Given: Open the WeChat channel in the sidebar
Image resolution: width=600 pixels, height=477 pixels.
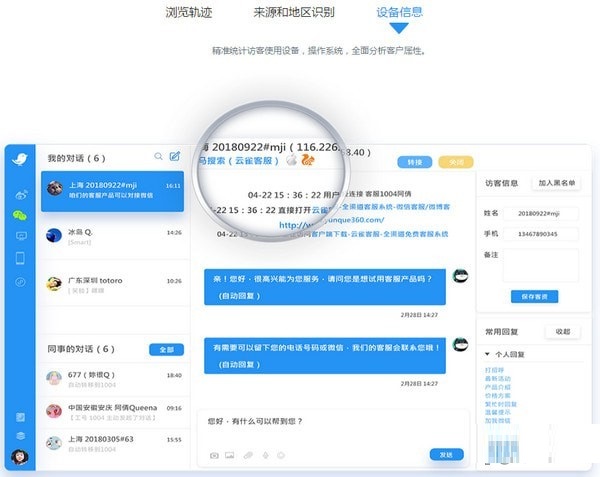Looking at the screenshot, I should click(20, 215).
